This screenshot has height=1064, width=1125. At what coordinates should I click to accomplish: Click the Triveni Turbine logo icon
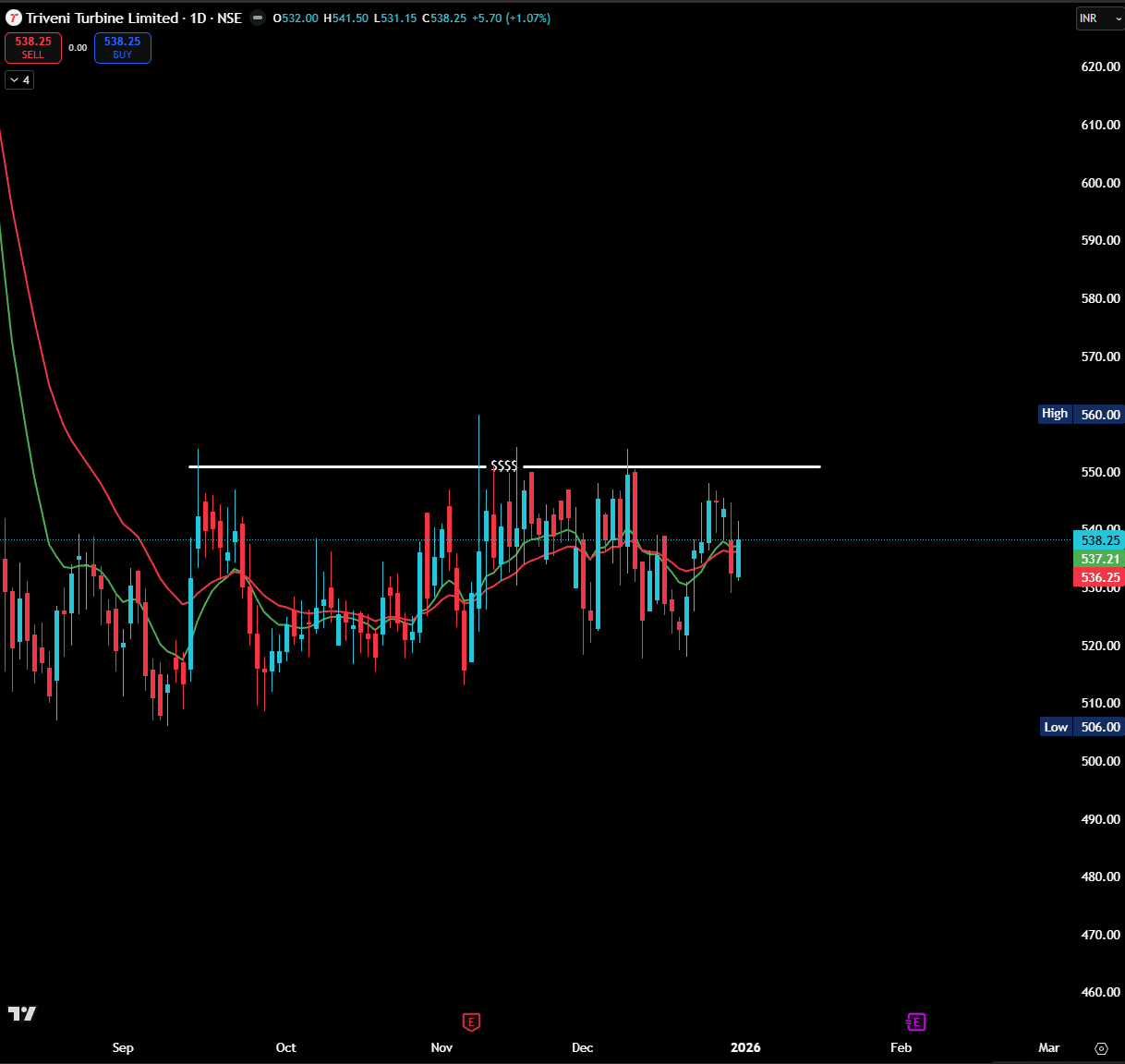pyautogui.click(x=14, y=18)
